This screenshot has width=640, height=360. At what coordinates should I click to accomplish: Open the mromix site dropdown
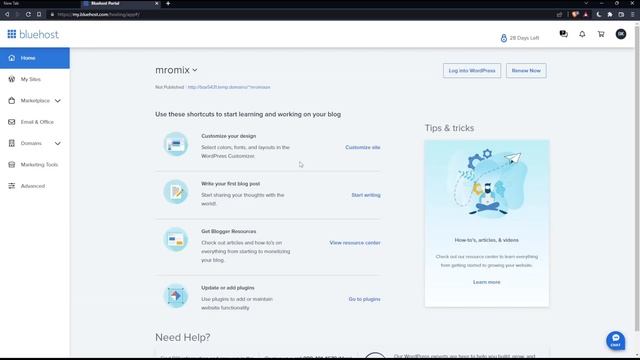[176, 70]
